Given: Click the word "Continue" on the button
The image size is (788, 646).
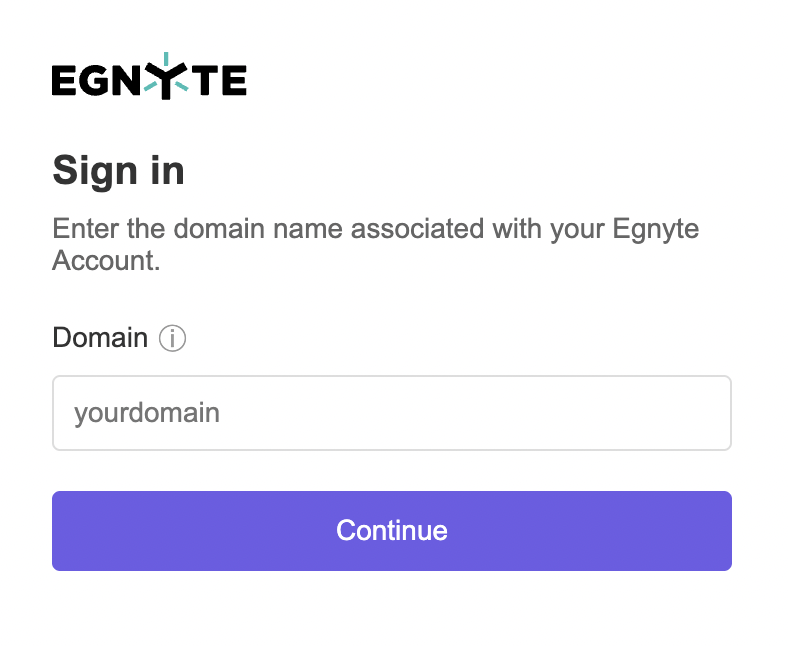Looking at the screenshot, I should click(x=391, y=530).
